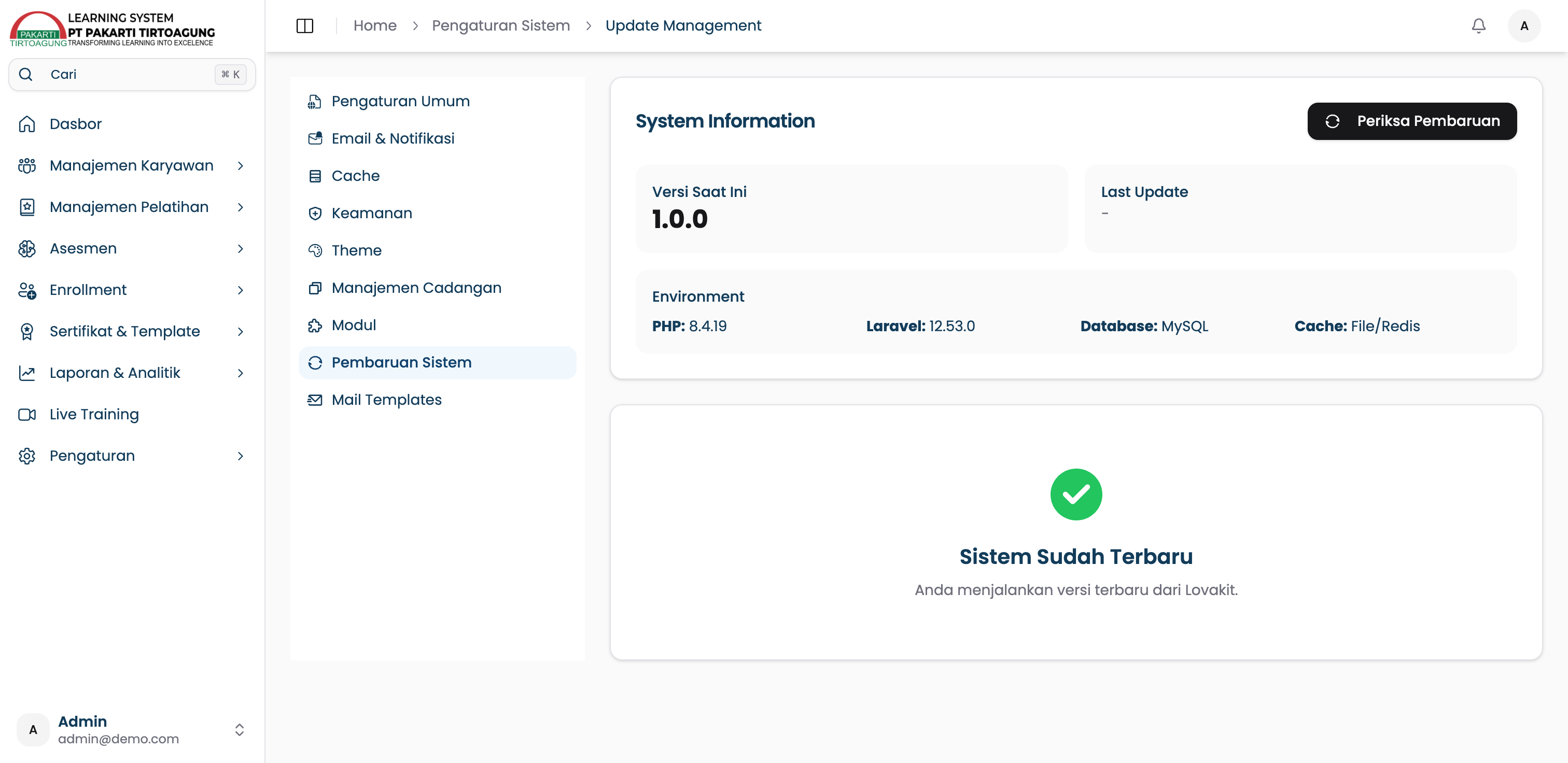The width and height of the screenshot is (1568, 763).
Task: Click the Pengaturan gear icon
Action: coord(27,456)
